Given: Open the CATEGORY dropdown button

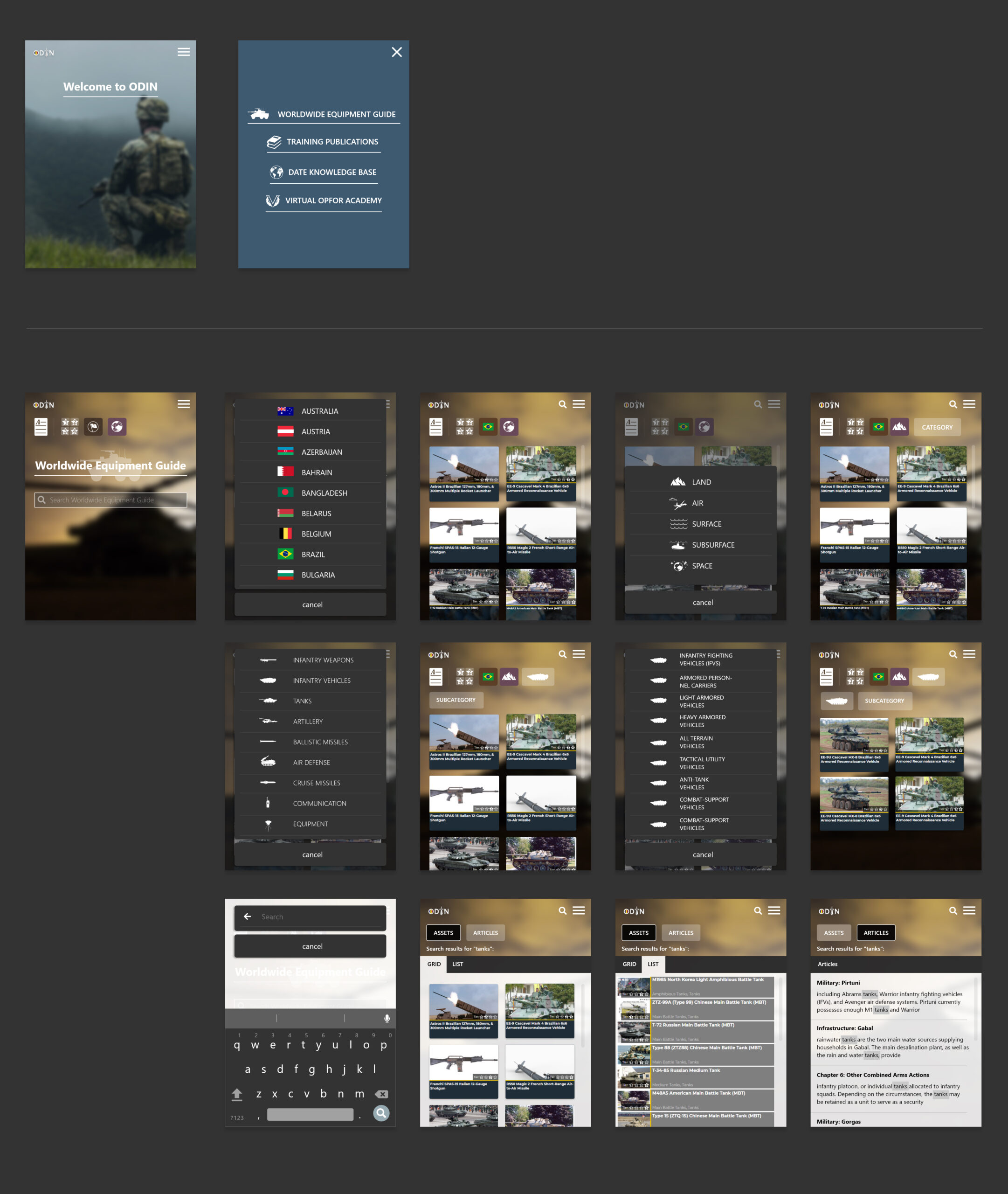Looking at the screenshot, I should pos(937,427).
